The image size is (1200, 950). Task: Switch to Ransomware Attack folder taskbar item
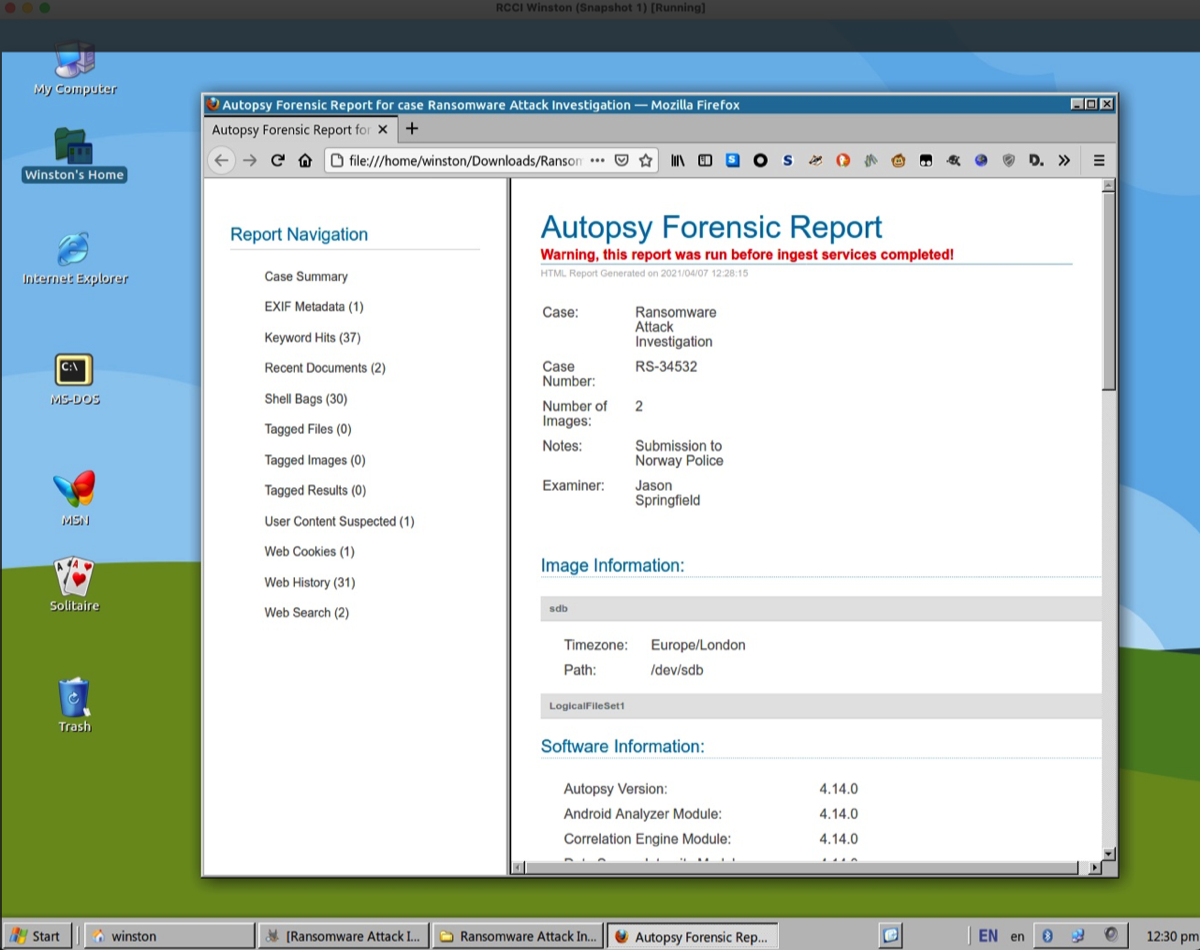pyautogui.click(x=518, y=936)
